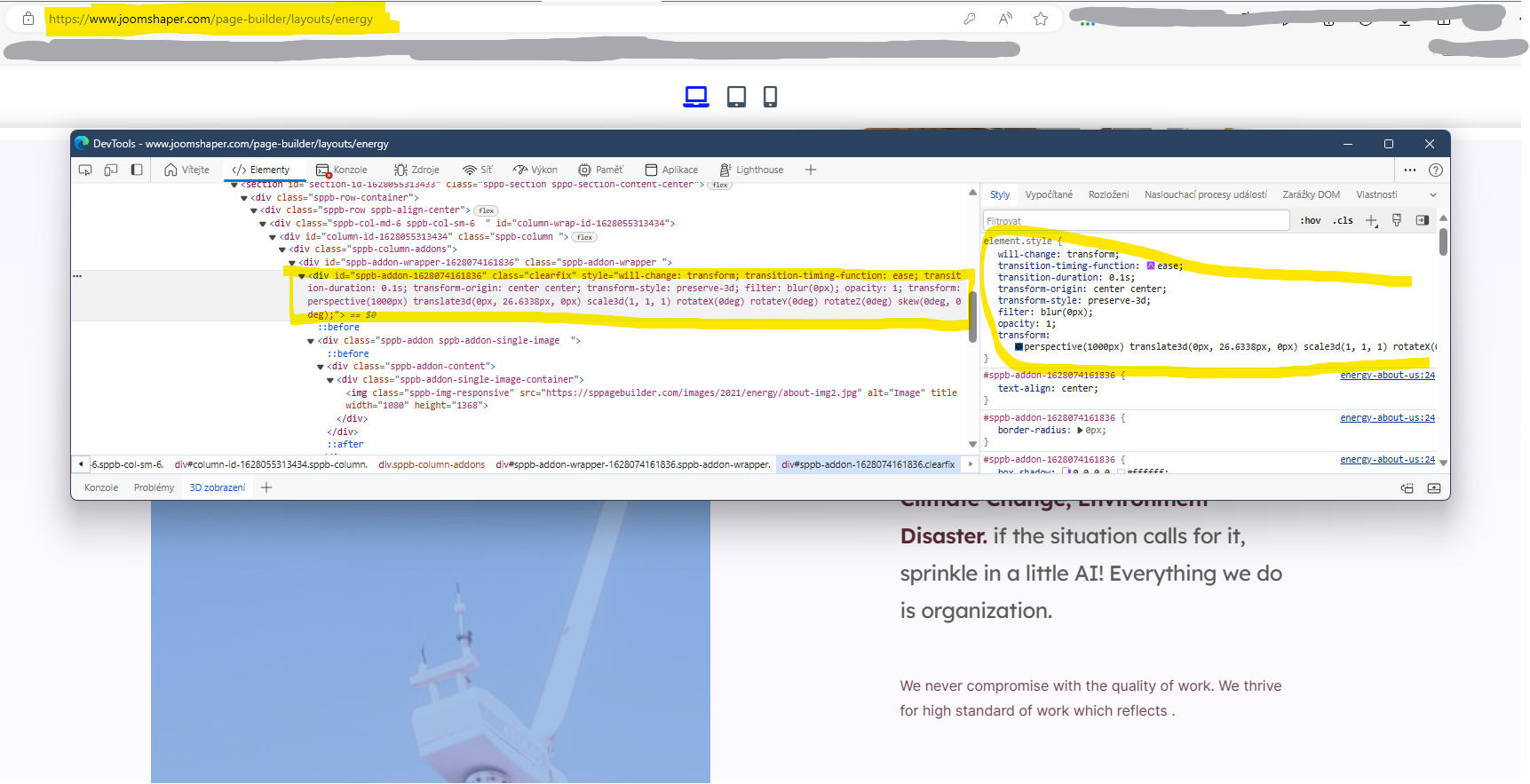This screenshot has height=784, width=1530.
Task: Toggle flex badge on sppb-row align-center div
Action: point(486,210)
